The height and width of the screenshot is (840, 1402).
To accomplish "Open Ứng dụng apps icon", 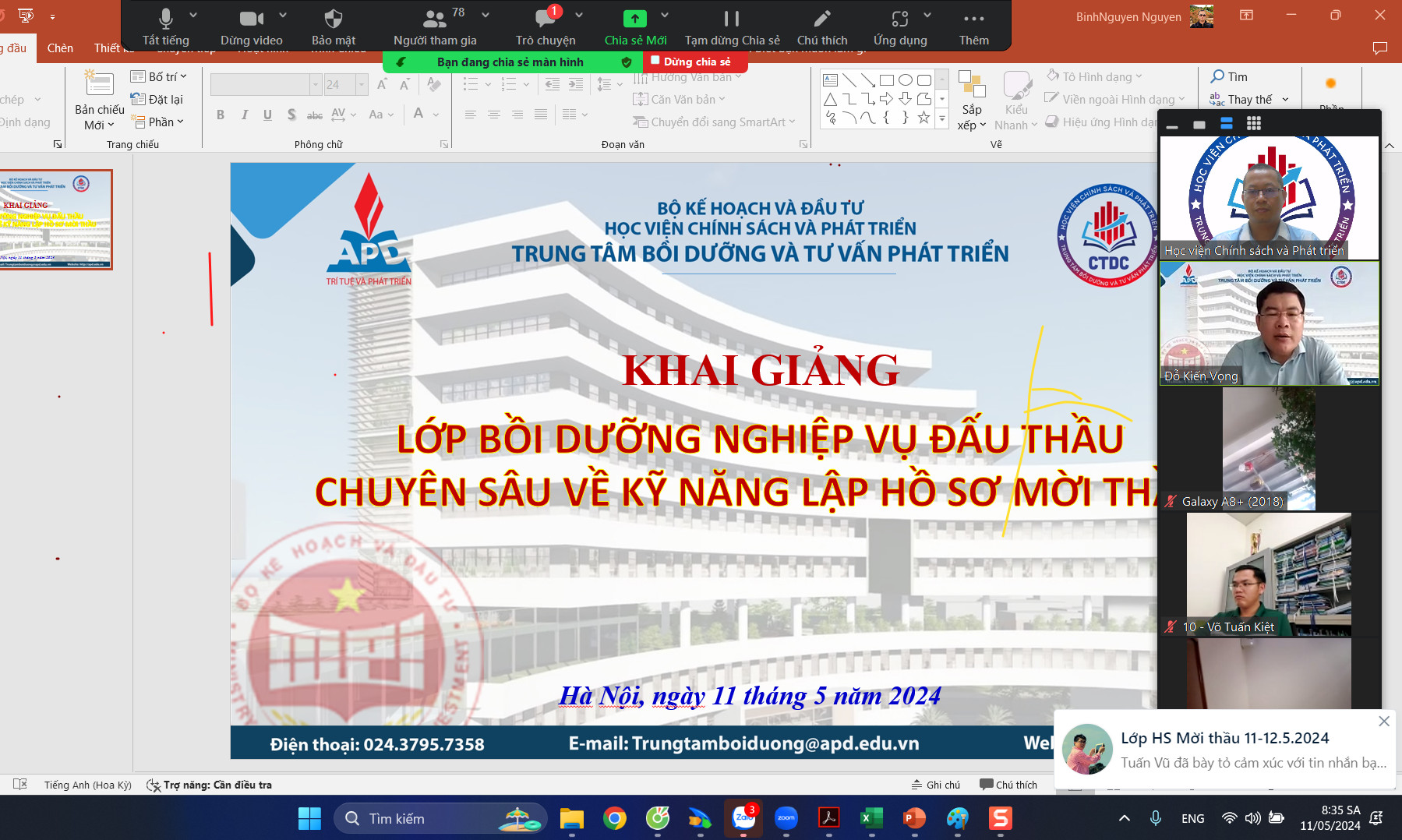I will (x=899, y=19).
